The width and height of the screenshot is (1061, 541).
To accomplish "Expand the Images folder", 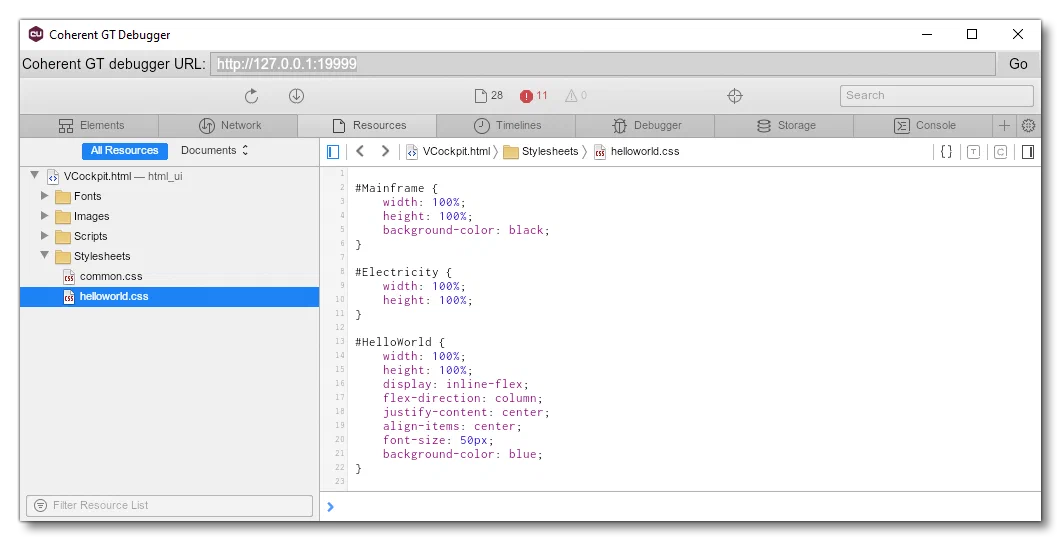I will pos(45,216).
